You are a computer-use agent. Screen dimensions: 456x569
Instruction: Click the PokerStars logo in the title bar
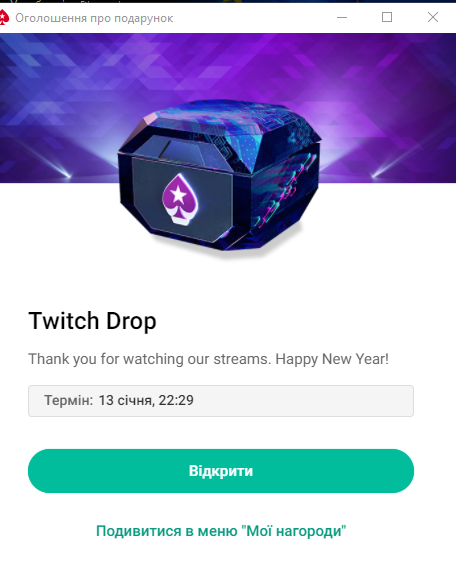(x=4, y=17)
